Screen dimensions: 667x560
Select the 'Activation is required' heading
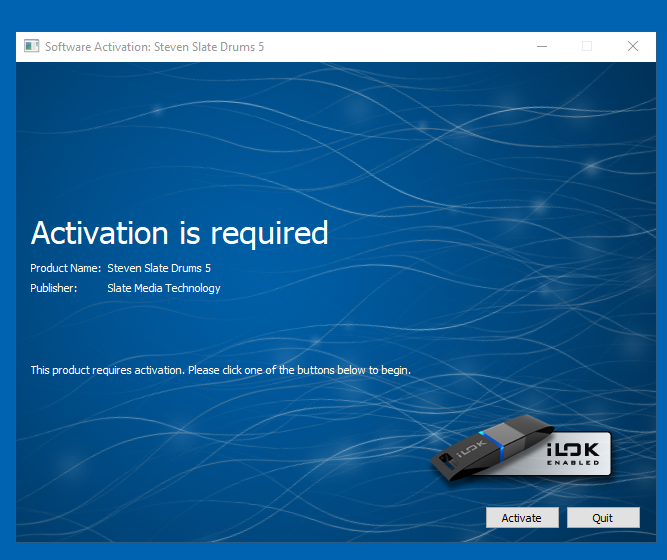tap(180, 233)
